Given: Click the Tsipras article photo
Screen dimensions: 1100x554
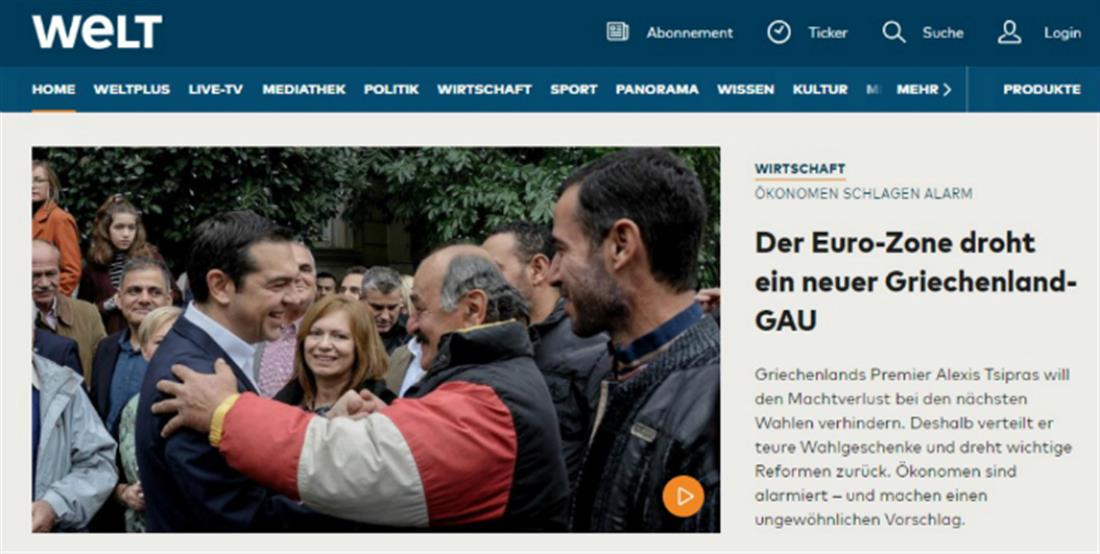Looking at the screenshot, I should click(x=376, y=339).
